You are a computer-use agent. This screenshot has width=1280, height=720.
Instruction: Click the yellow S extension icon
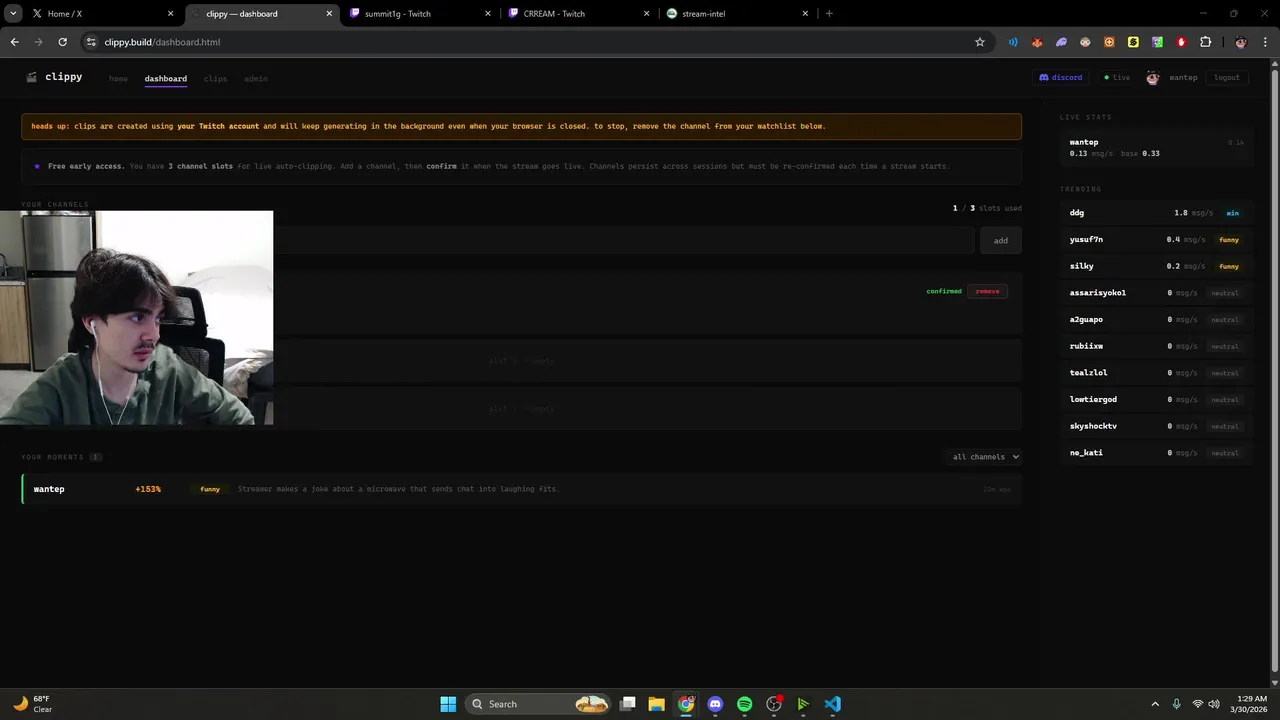(1133, 42)
